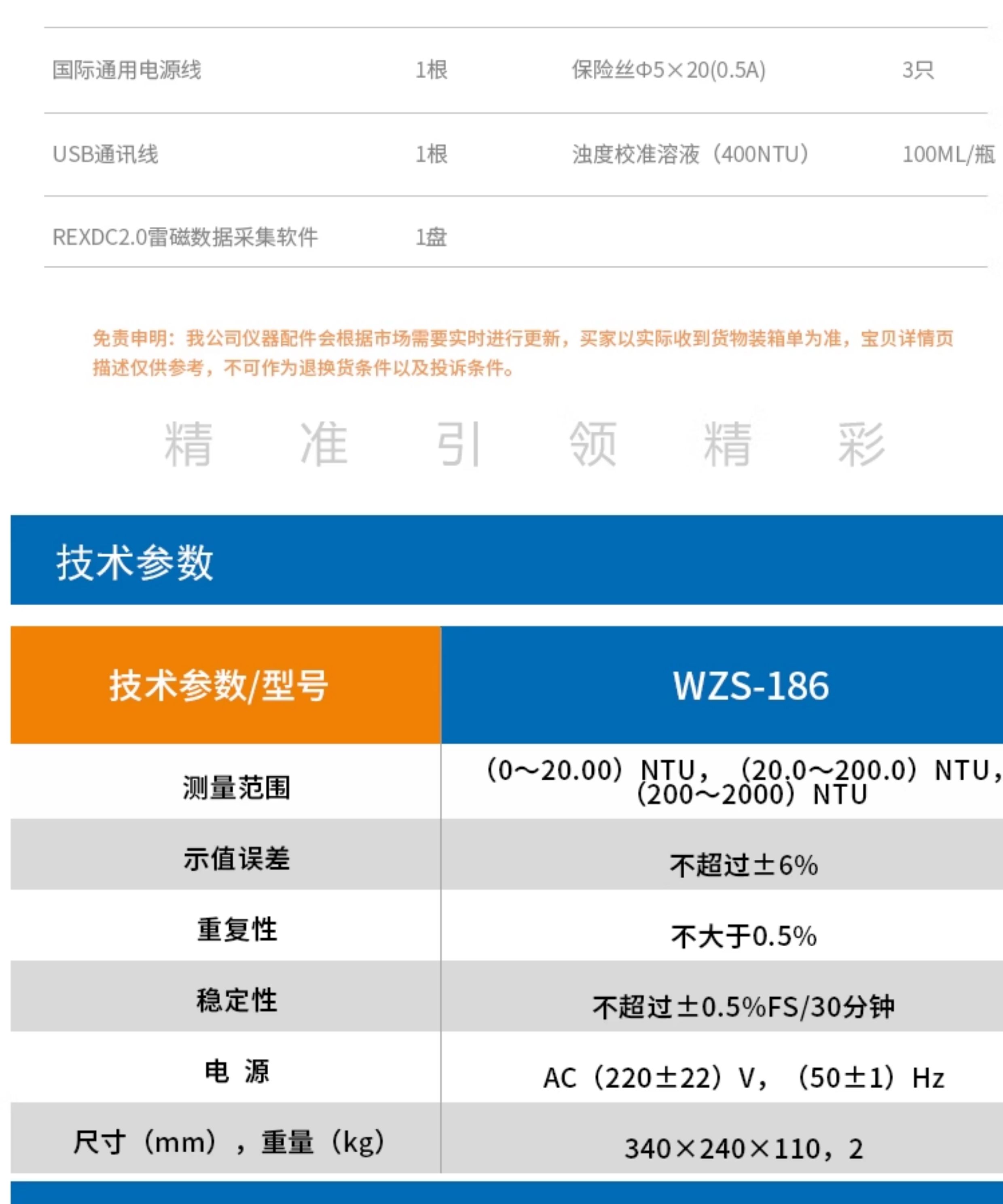Select the 测量范围 row label
Screen dimensions: 1003x1204
236,787
